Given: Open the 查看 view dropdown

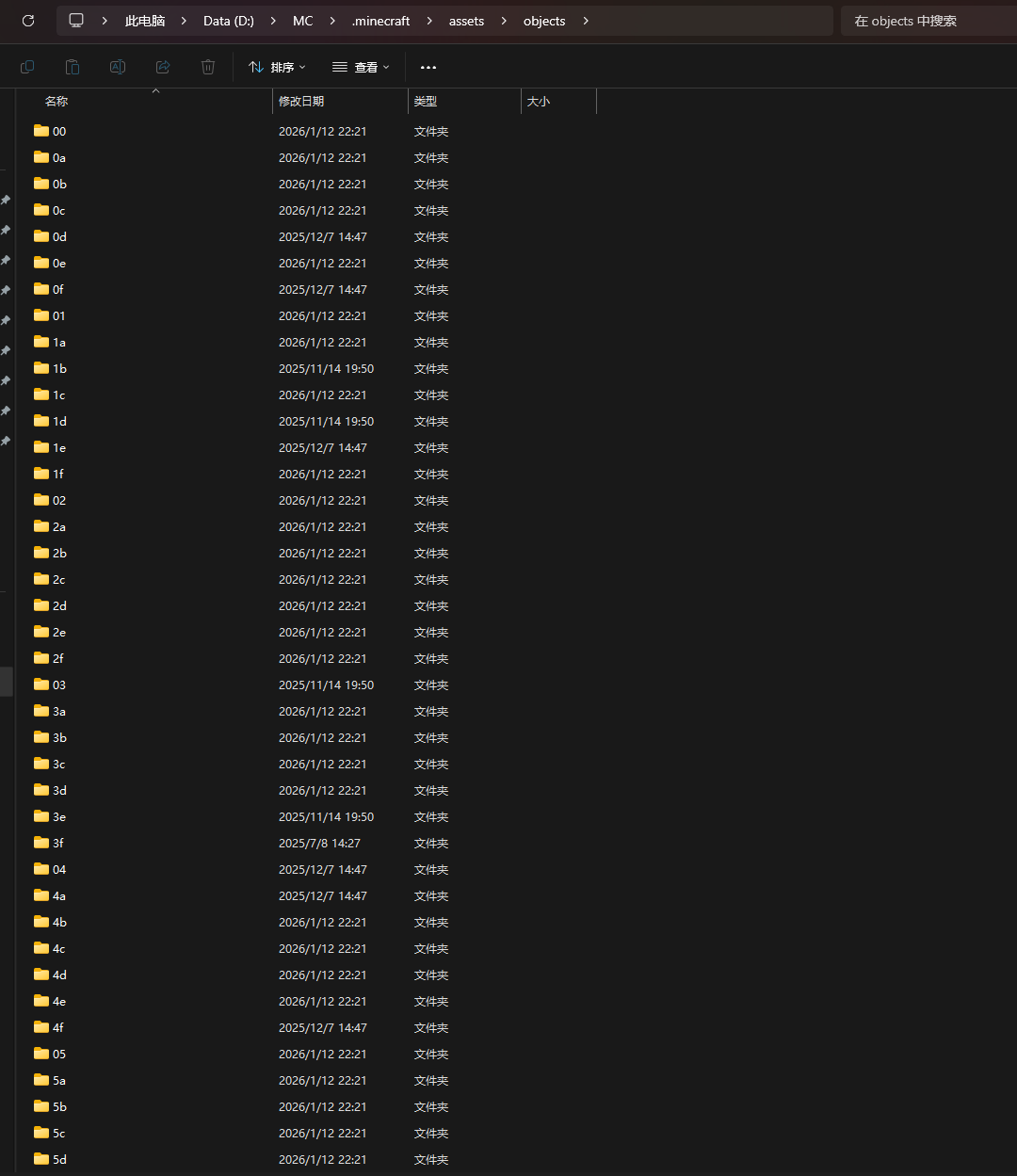Looking at the screenshot, I should click(x=361, y=67).
